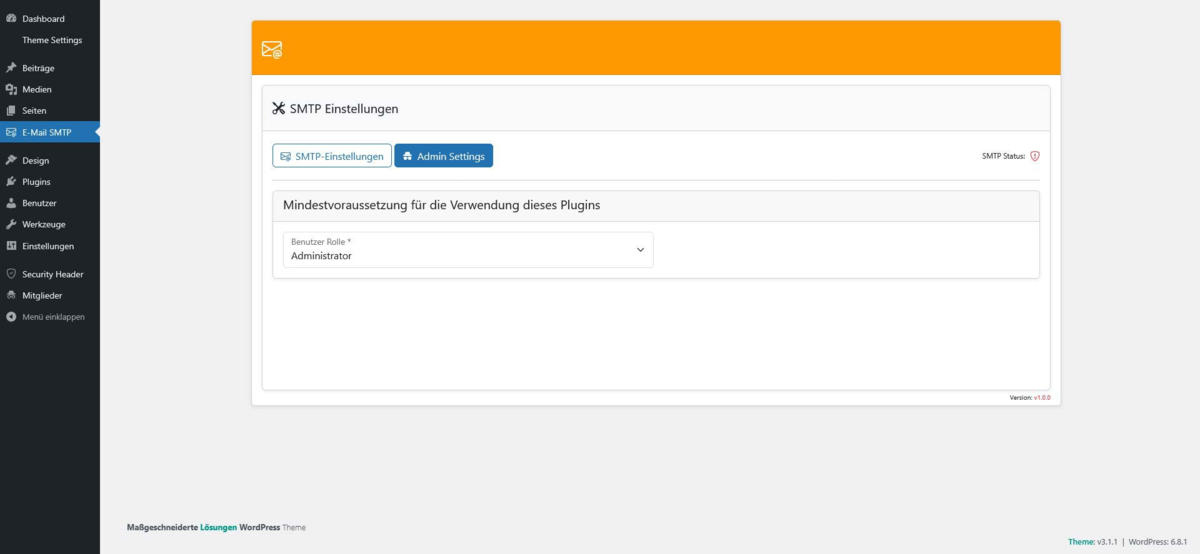The height and width of the screenshot is (554, 1200).
Task: Click the Theme v3.1.1 footer text
Action: [x=1092, y=542]
